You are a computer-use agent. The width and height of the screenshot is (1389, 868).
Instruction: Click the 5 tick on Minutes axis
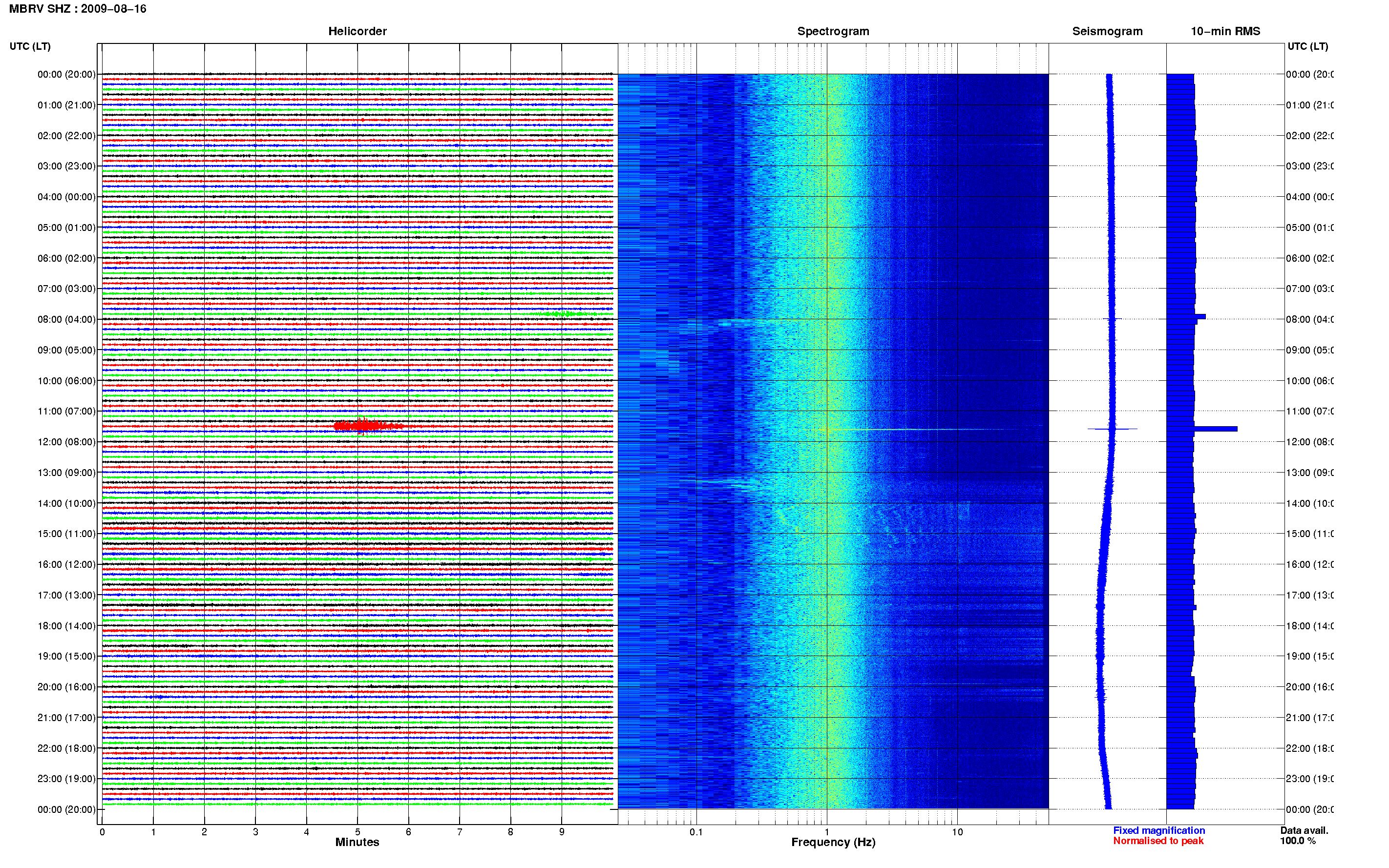[357, 831]
